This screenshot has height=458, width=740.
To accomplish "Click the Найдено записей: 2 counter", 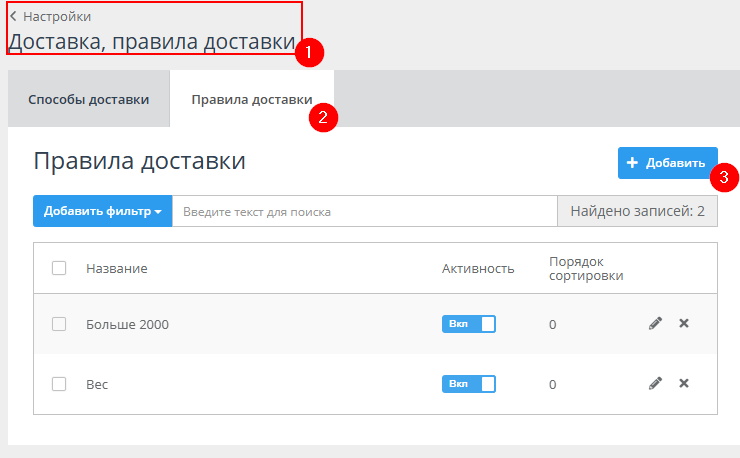I will coord(638,211).
